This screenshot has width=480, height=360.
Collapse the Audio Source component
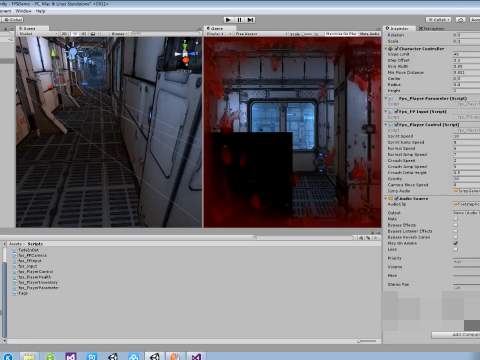pos(386,198)
